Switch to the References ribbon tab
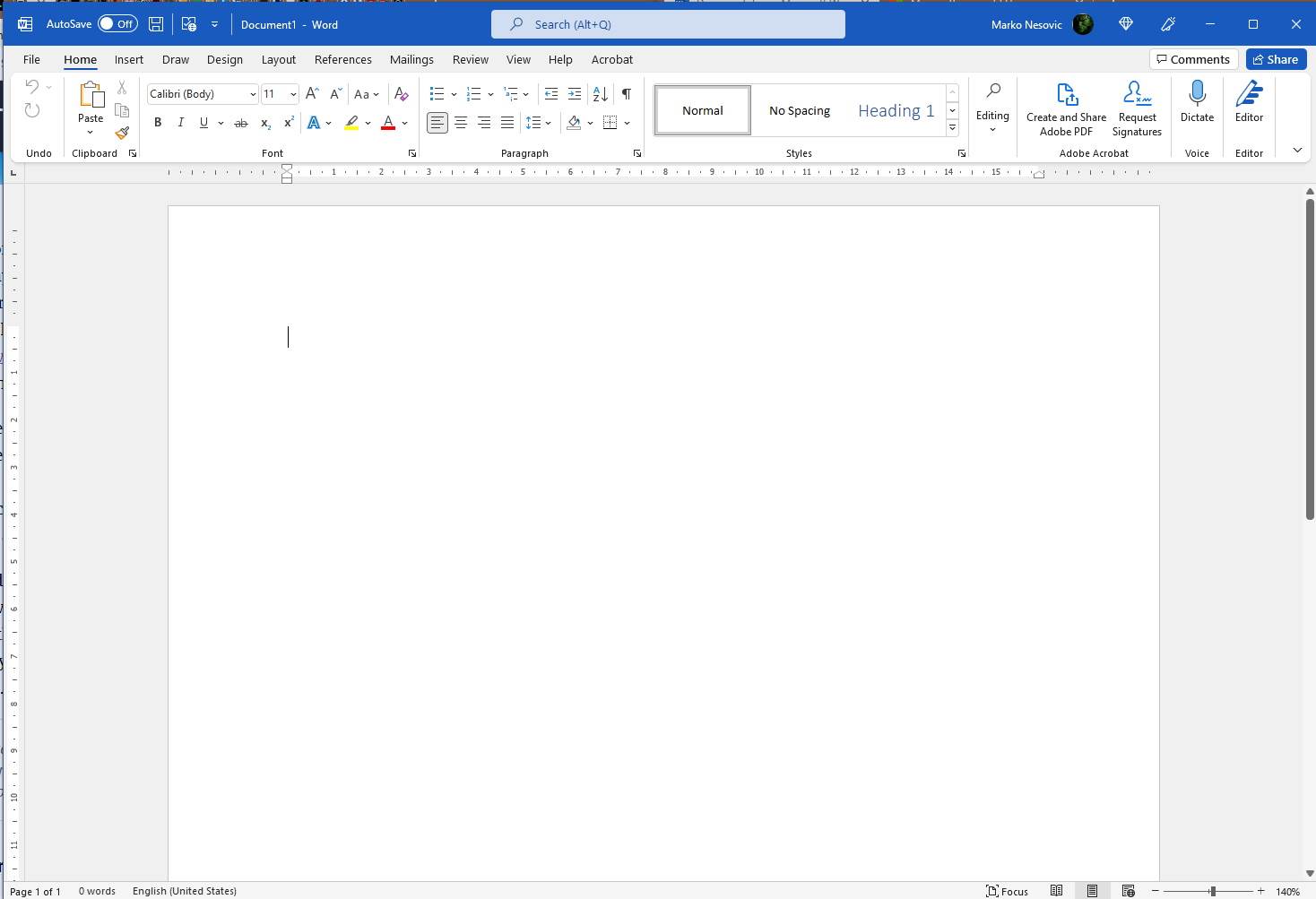 point(342,59)
